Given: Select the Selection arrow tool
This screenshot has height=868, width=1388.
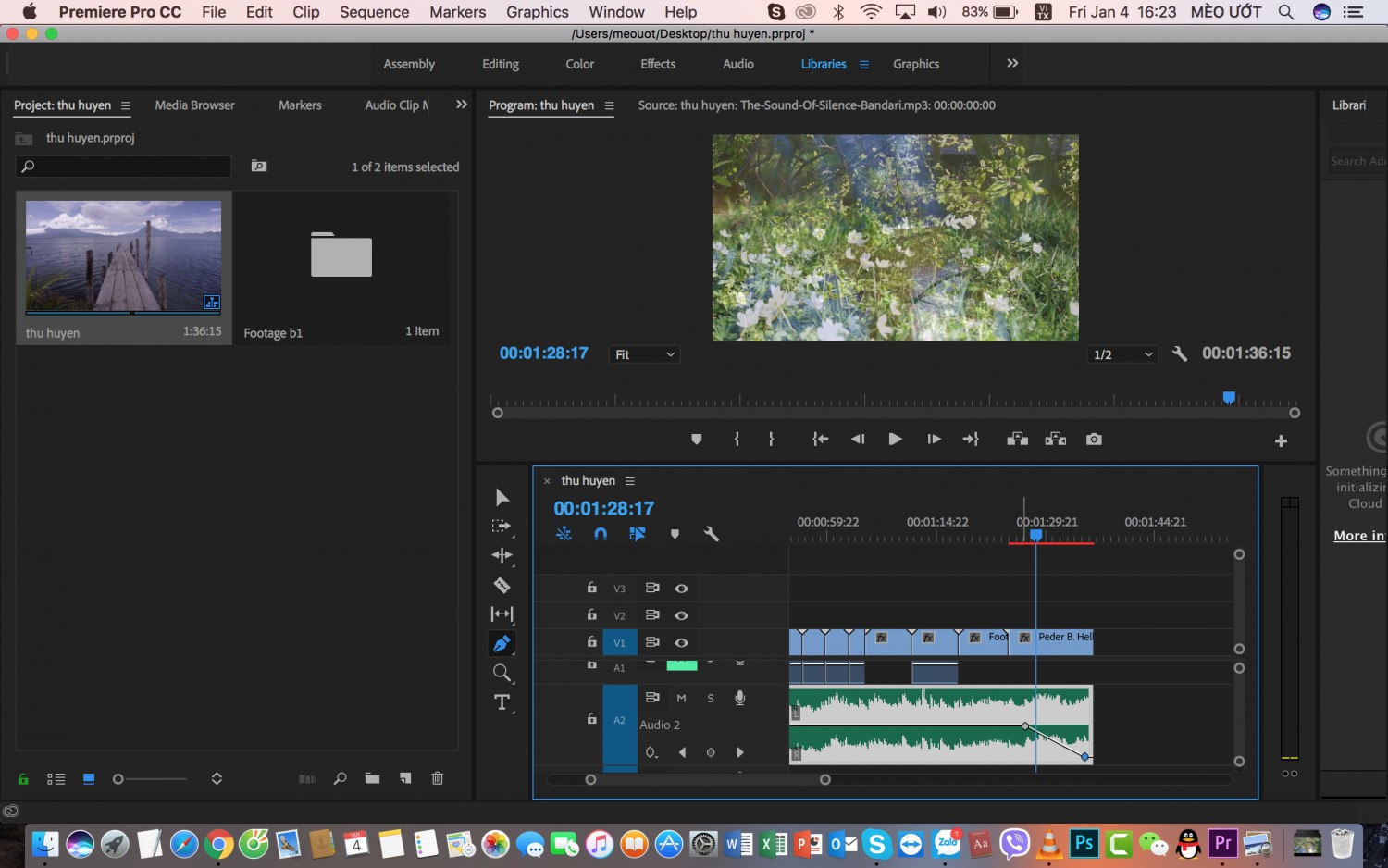Looking at the screenshot, I should pos(502,498).
